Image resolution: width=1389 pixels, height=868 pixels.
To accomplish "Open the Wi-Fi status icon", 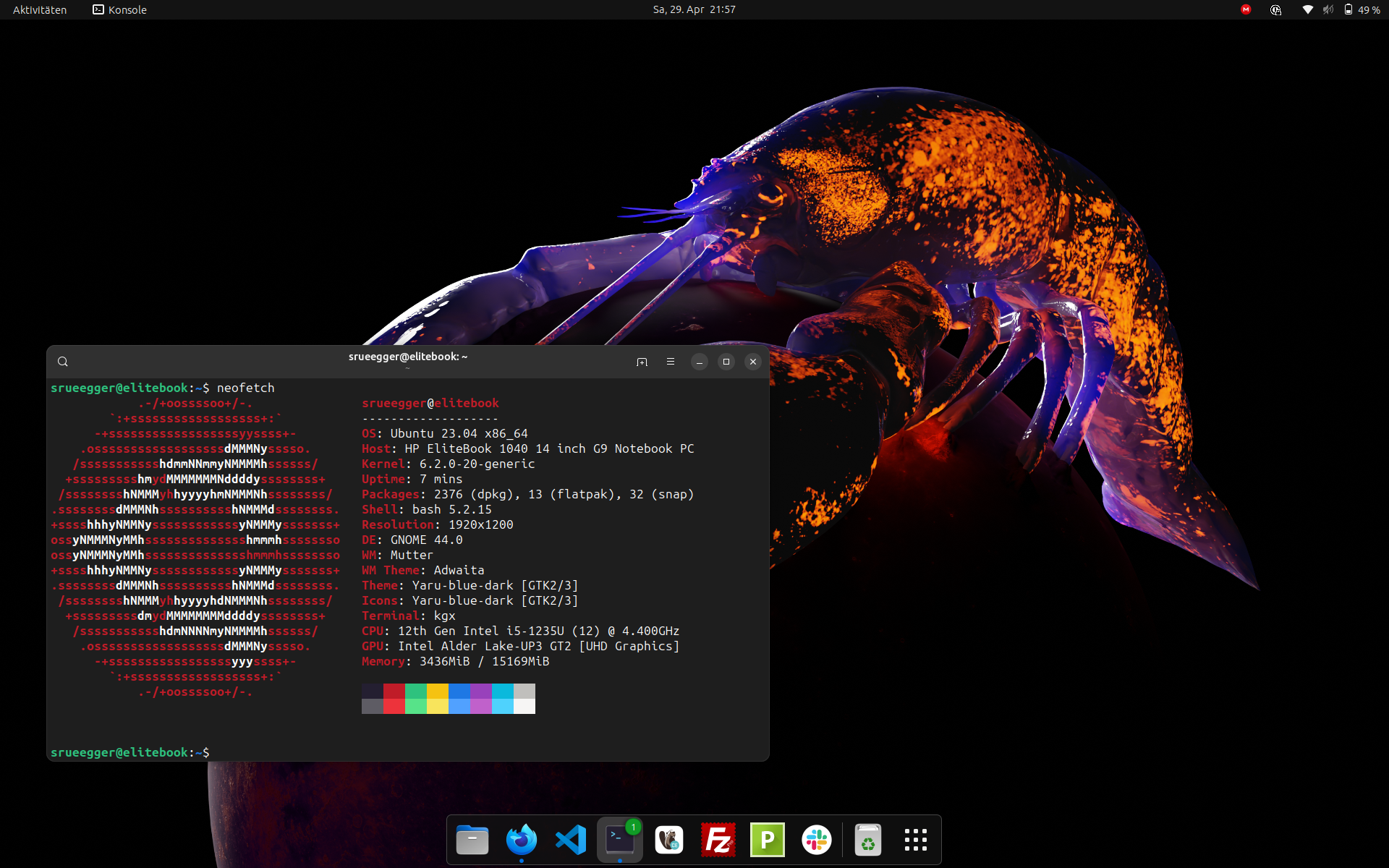I will [1307, 9].
